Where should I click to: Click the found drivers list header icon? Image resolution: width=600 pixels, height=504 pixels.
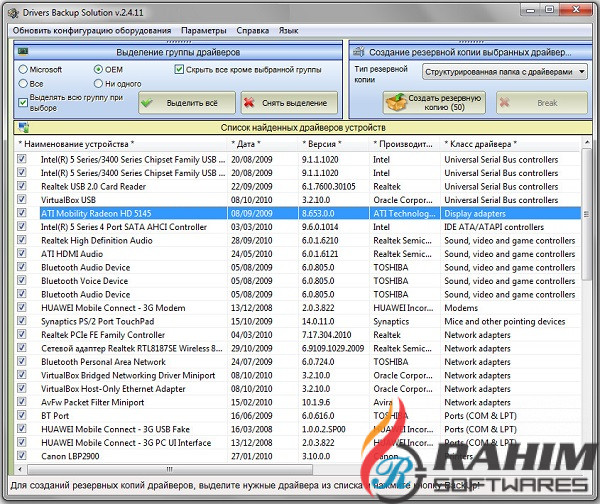(23, 127)
